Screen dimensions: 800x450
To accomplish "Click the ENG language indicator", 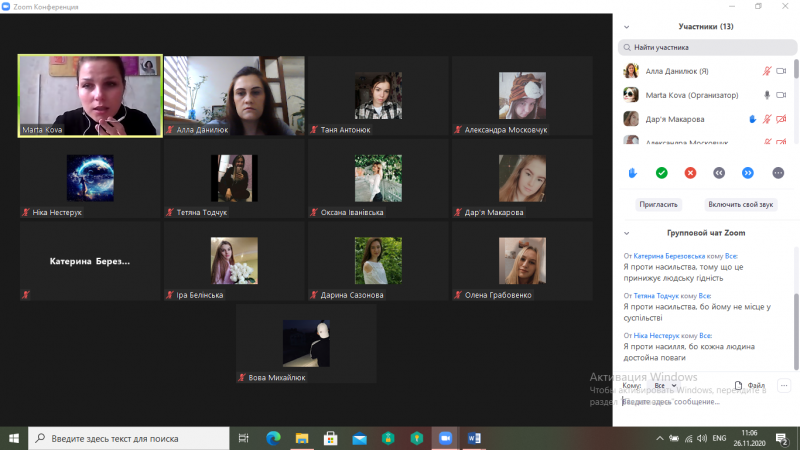I will pos(719,438).
